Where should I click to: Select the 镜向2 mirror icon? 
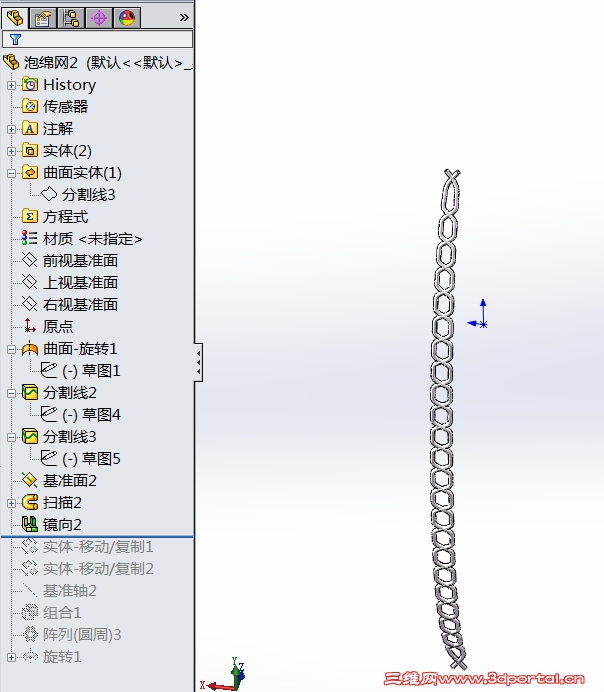(30, 524)
